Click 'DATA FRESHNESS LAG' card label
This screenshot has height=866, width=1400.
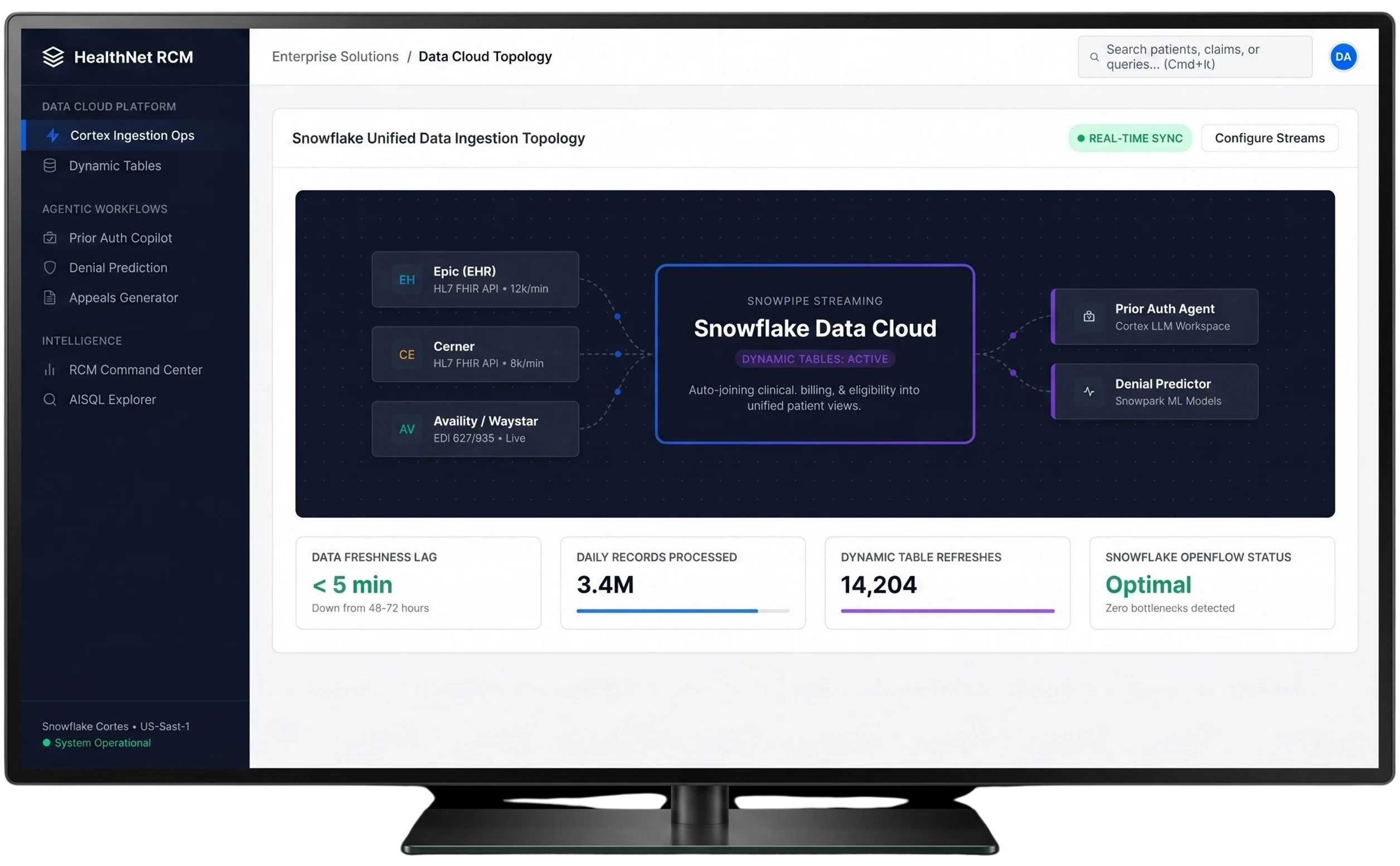tap(374, 557)
